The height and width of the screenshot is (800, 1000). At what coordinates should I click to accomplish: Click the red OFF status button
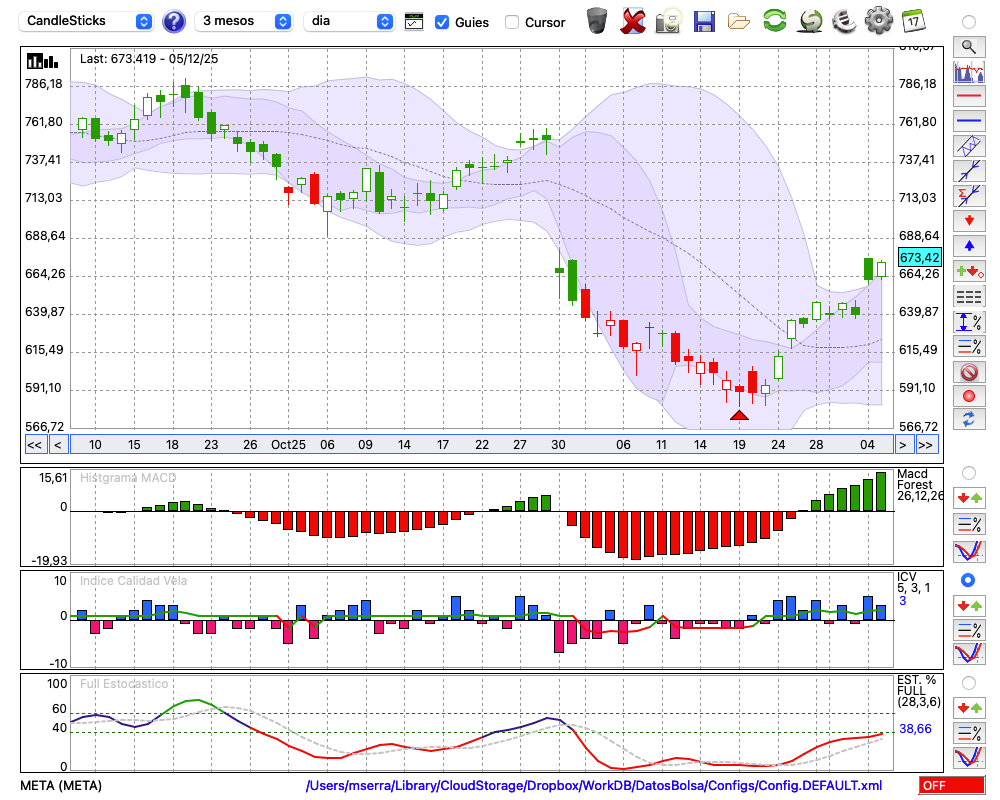[951, 786]
